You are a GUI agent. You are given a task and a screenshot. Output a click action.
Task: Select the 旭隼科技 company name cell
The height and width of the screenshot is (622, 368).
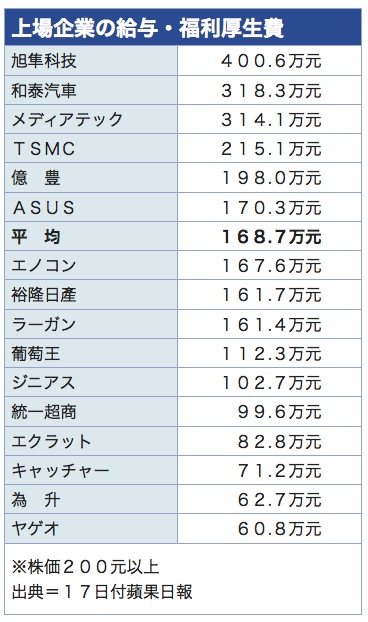pyautogui.click(x=91, y=61)
